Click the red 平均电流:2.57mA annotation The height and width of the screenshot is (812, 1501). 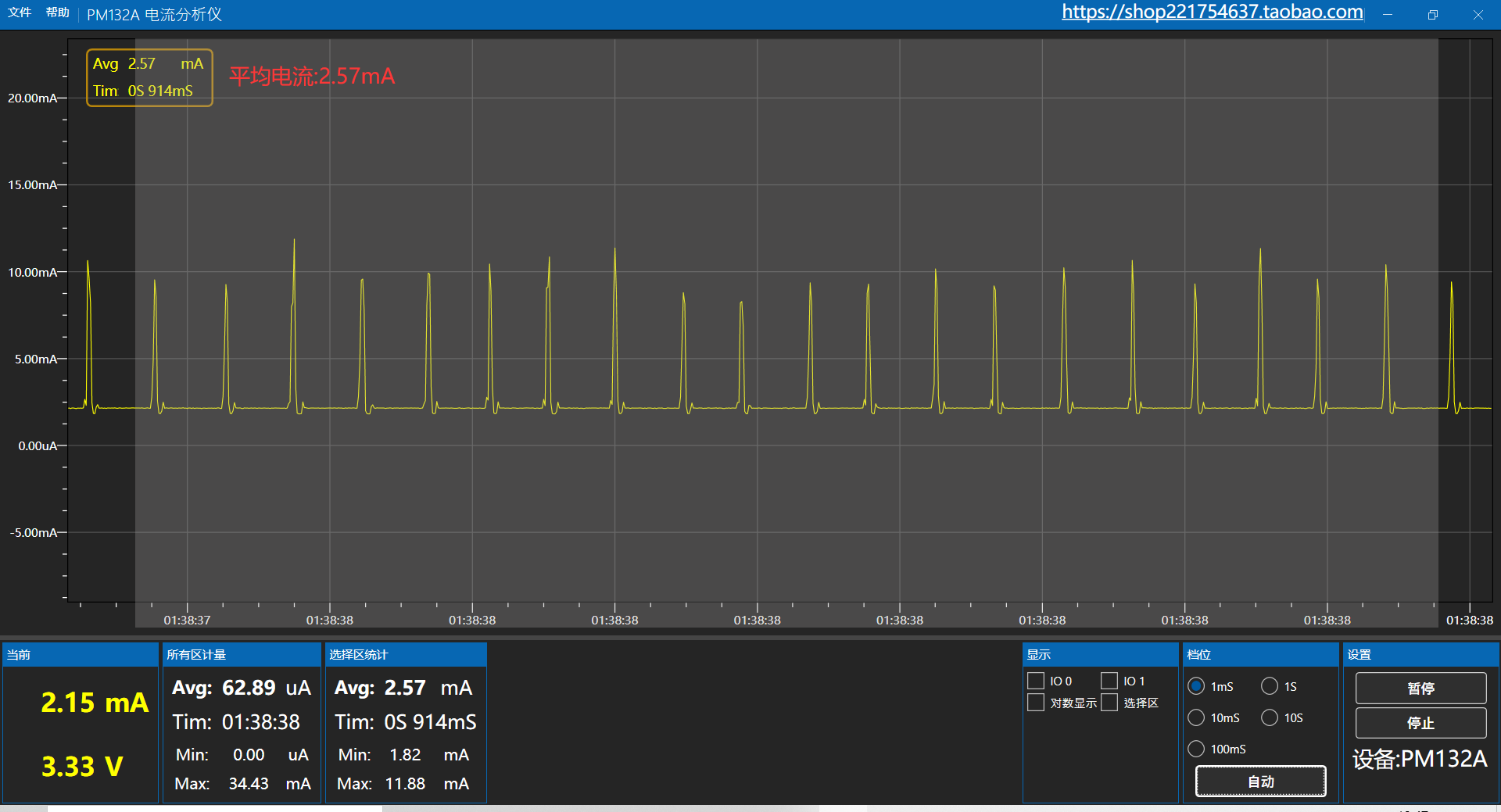(x=312, y=76)
